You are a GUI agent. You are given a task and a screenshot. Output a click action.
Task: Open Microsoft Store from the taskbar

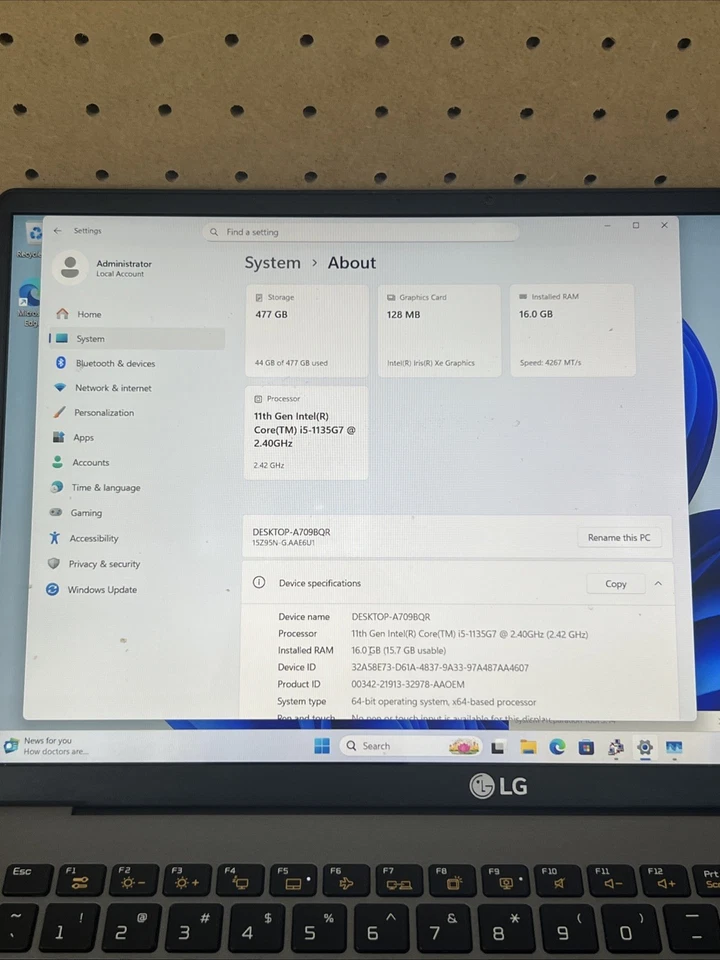[586, 747]
